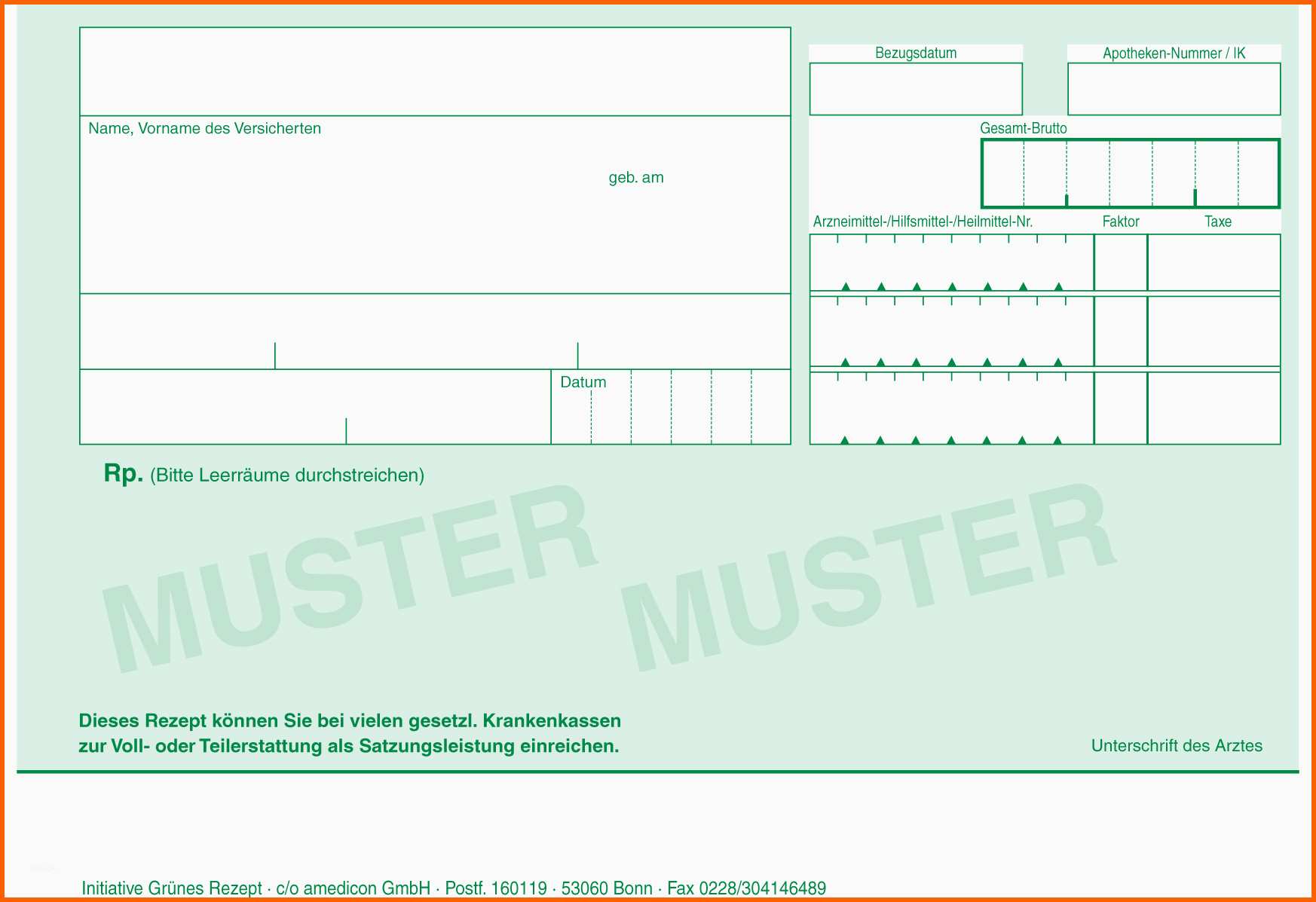The width and height of the screenshot is (1316, 902).
Task: Click the Krankenkassen reimbursement notice text
Action: tap(349, 733)
